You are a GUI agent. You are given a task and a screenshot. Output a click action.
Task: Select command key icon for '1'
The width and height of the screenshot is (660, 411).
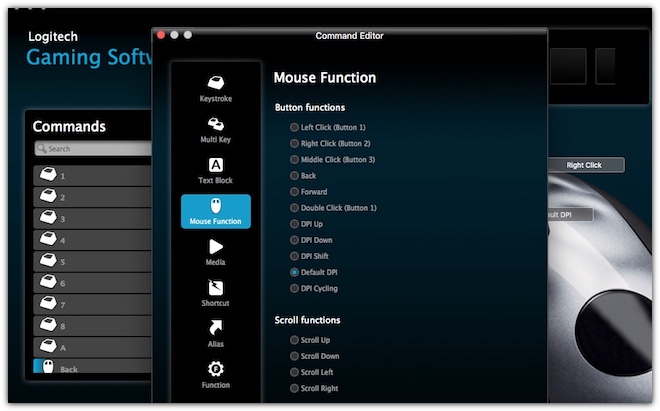pyautogui.click(x=48, y=174)
